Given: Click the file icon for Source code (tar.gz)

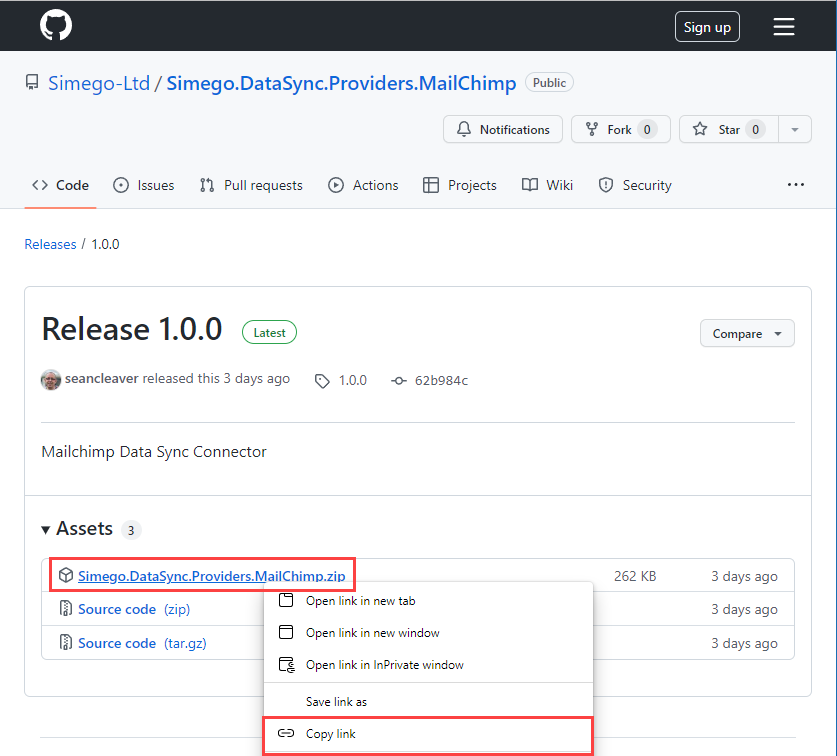Looking at the screenshot, I should pyautogui.click(x=66, y=642).
